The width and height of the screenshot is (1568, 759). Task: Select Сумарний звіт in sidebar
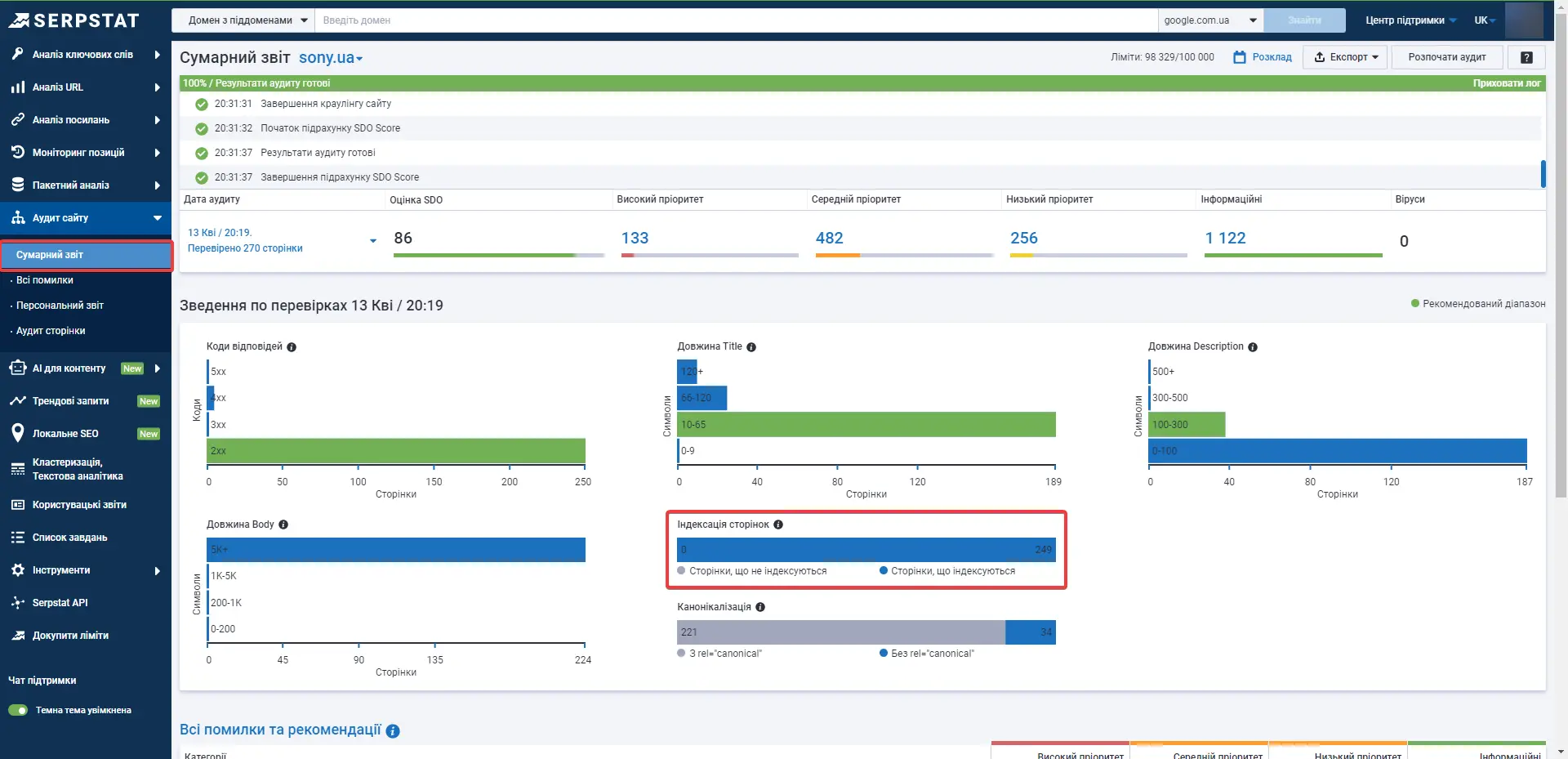86,255
